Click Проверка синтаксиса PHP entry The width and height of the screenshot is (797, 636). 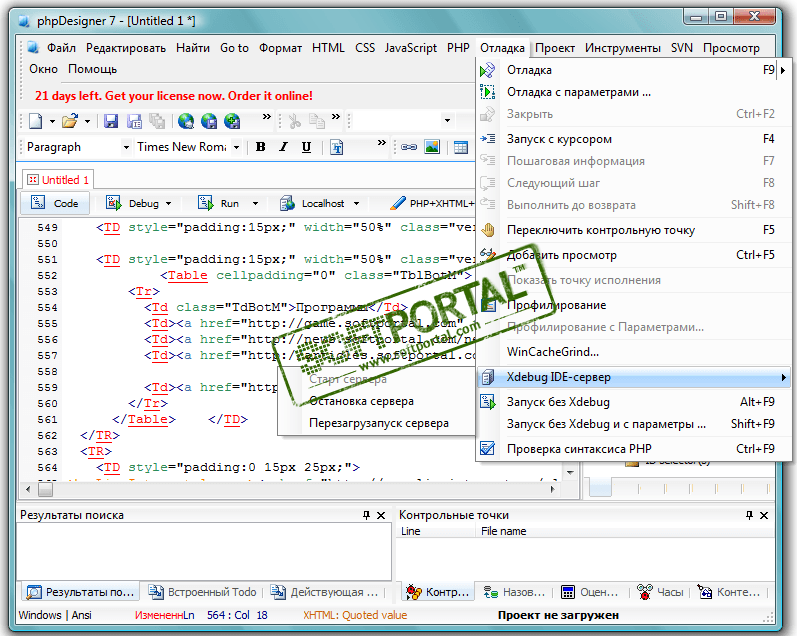(x=633, y=449)
